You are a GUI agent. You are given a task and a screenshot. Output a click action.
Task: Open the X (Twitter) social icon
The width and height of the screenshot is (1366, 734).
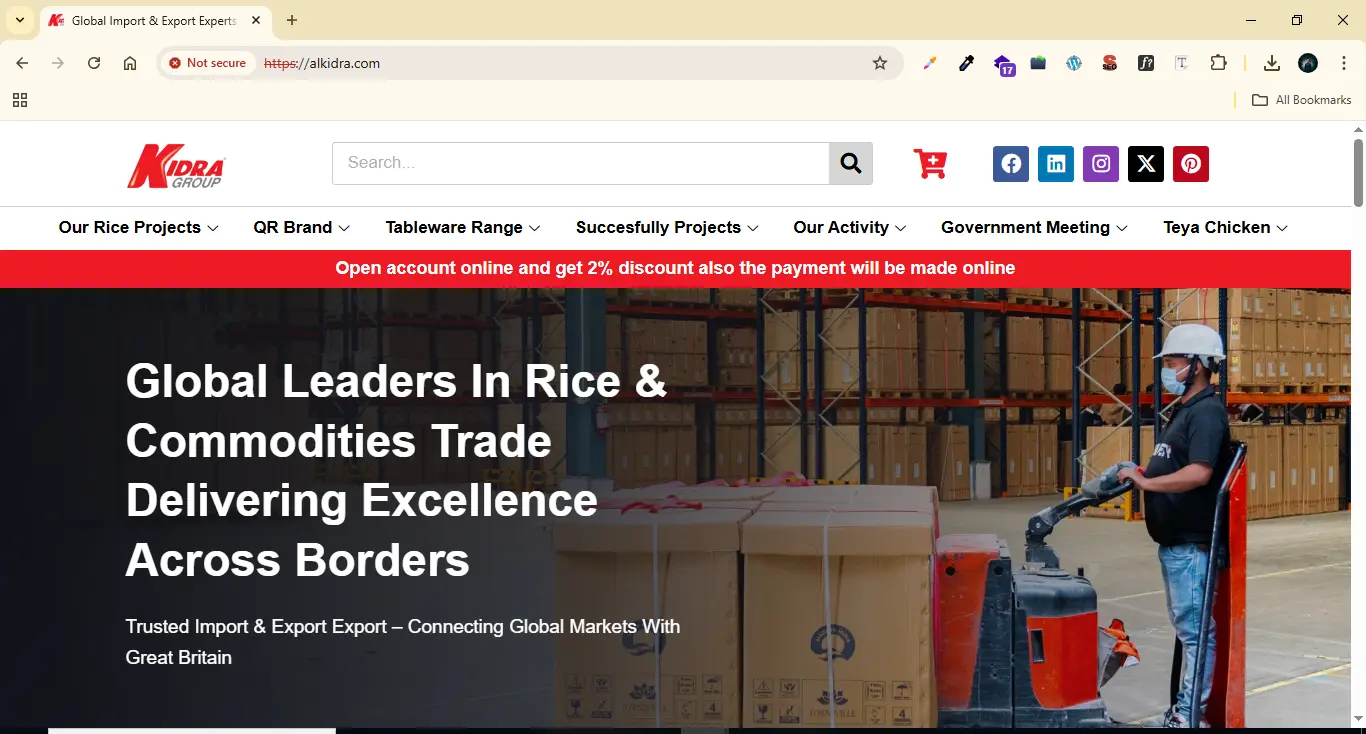(1145, 164)
